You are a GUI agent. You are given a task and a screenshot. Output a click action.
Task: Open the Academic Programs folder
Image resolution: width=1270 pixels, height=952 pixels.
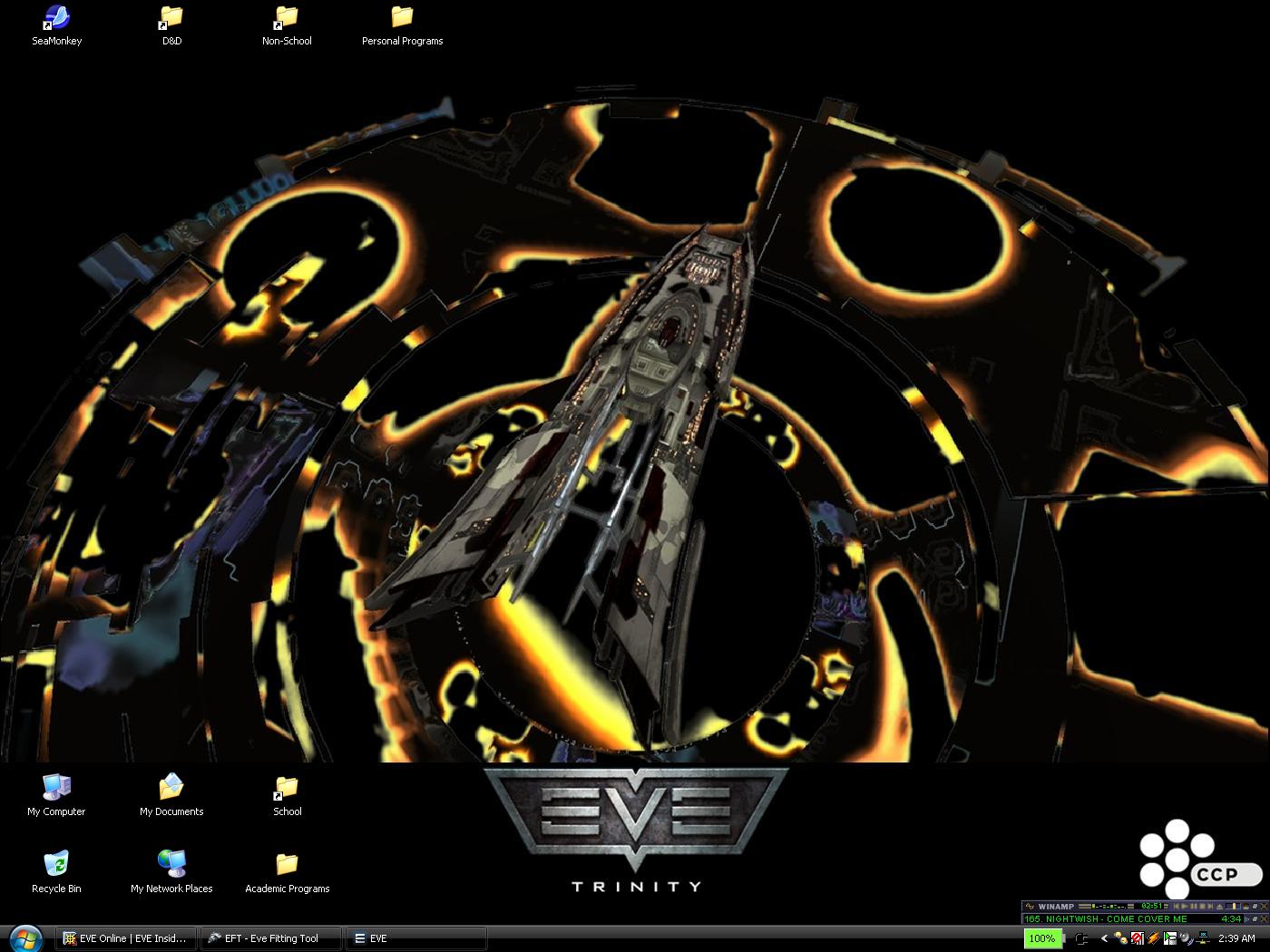click(287, 872)
